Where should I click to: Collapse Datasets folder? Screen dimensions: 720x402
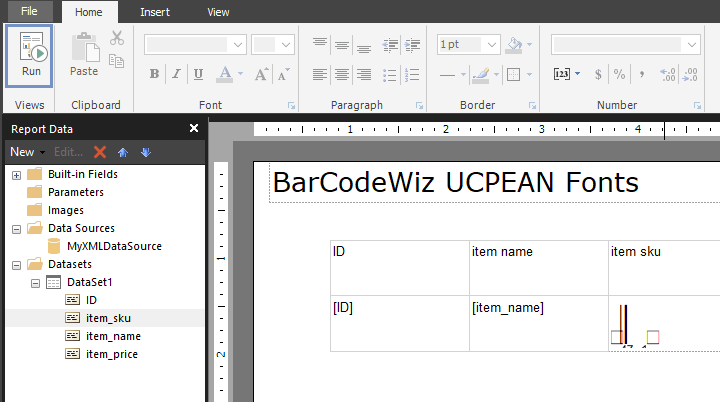pos(17,265)
